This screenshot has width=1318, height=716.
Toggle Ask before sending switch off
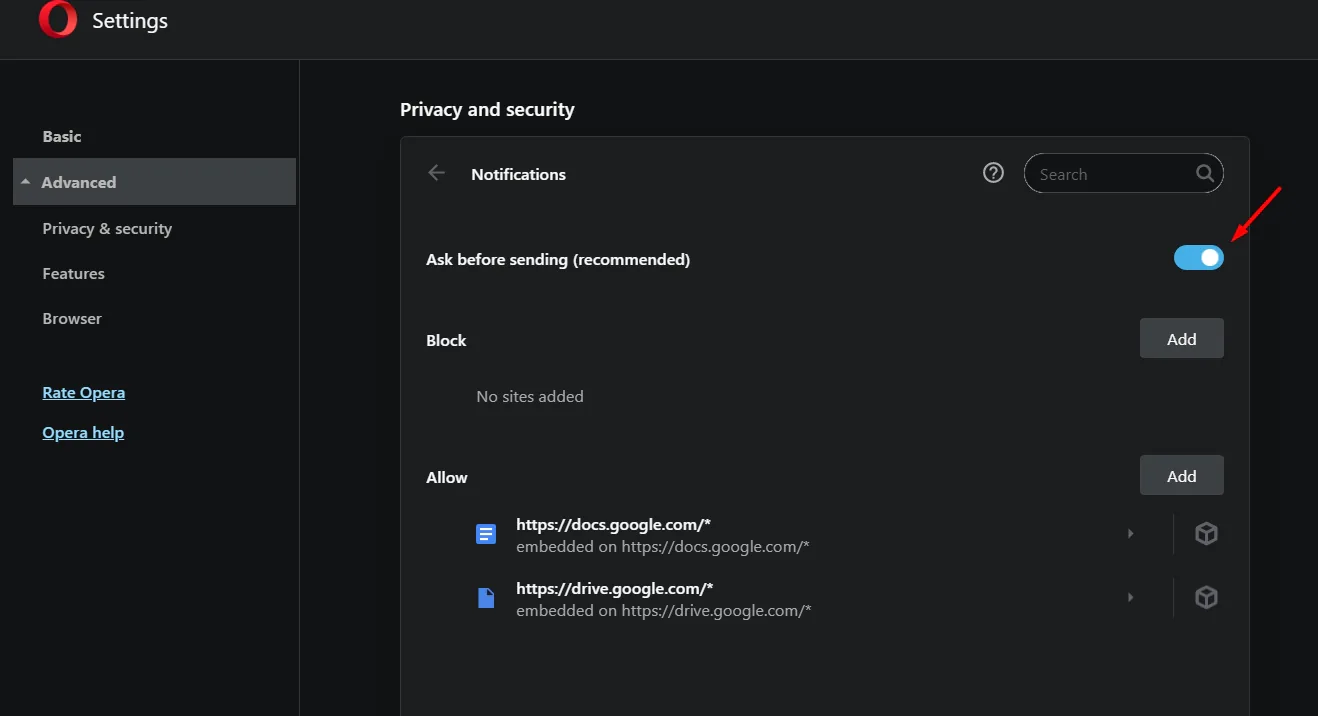pos(1199,258)
